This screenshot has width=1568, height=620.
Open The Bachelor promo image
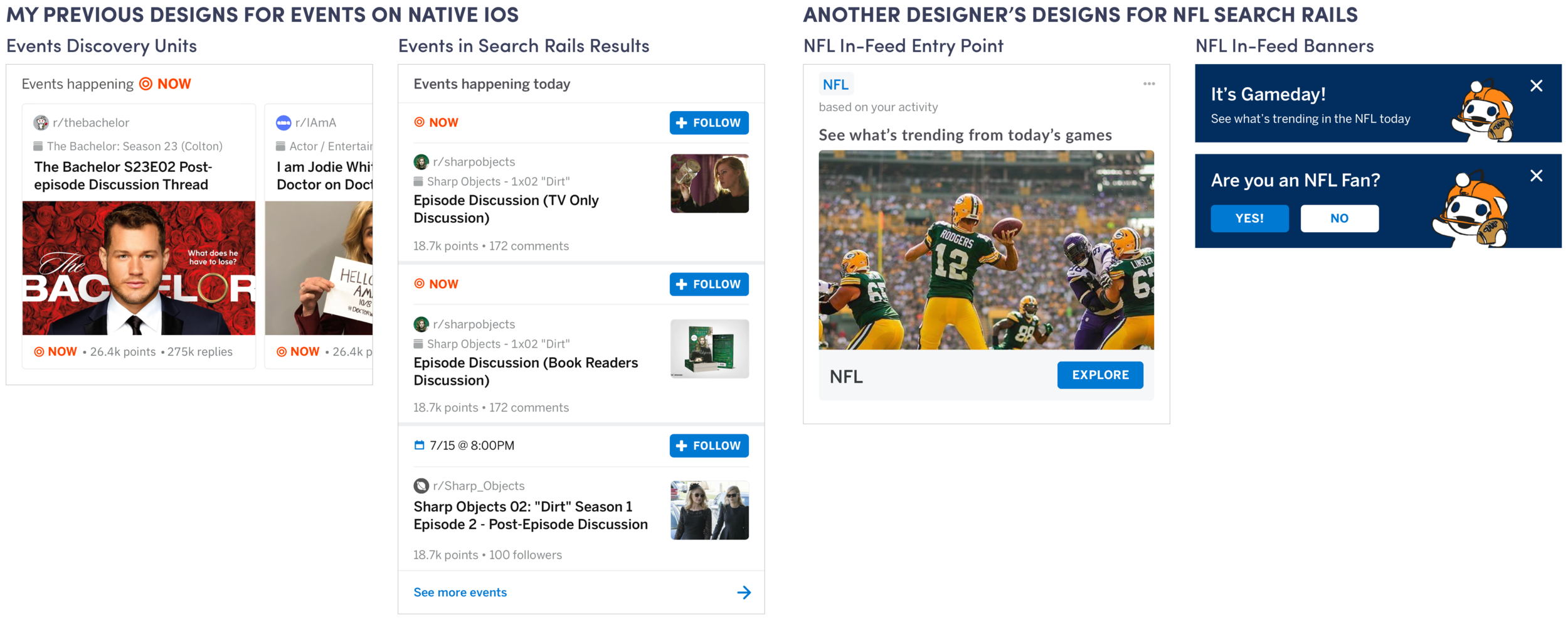click(x=139, y=268)
